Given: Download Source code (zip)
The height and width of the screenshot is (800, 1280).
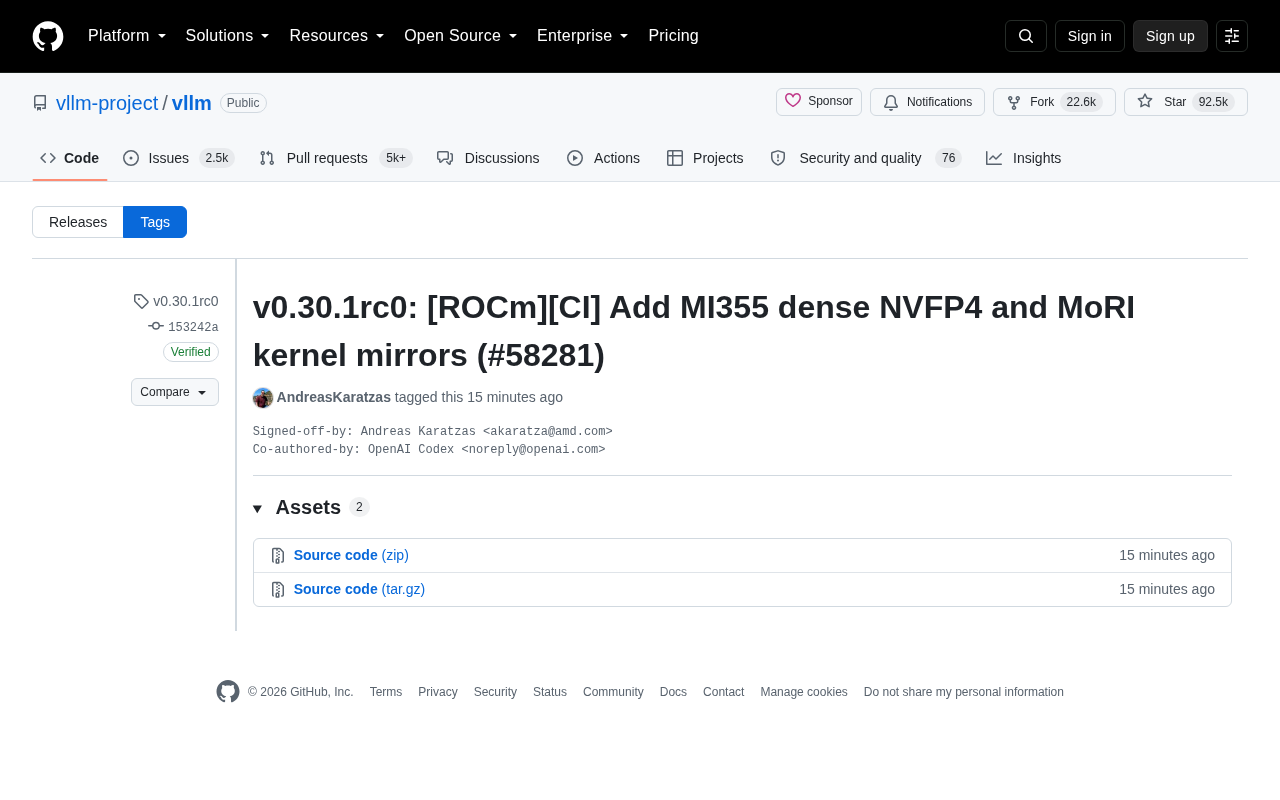Looking at the screenshot, I should point(351,555).
